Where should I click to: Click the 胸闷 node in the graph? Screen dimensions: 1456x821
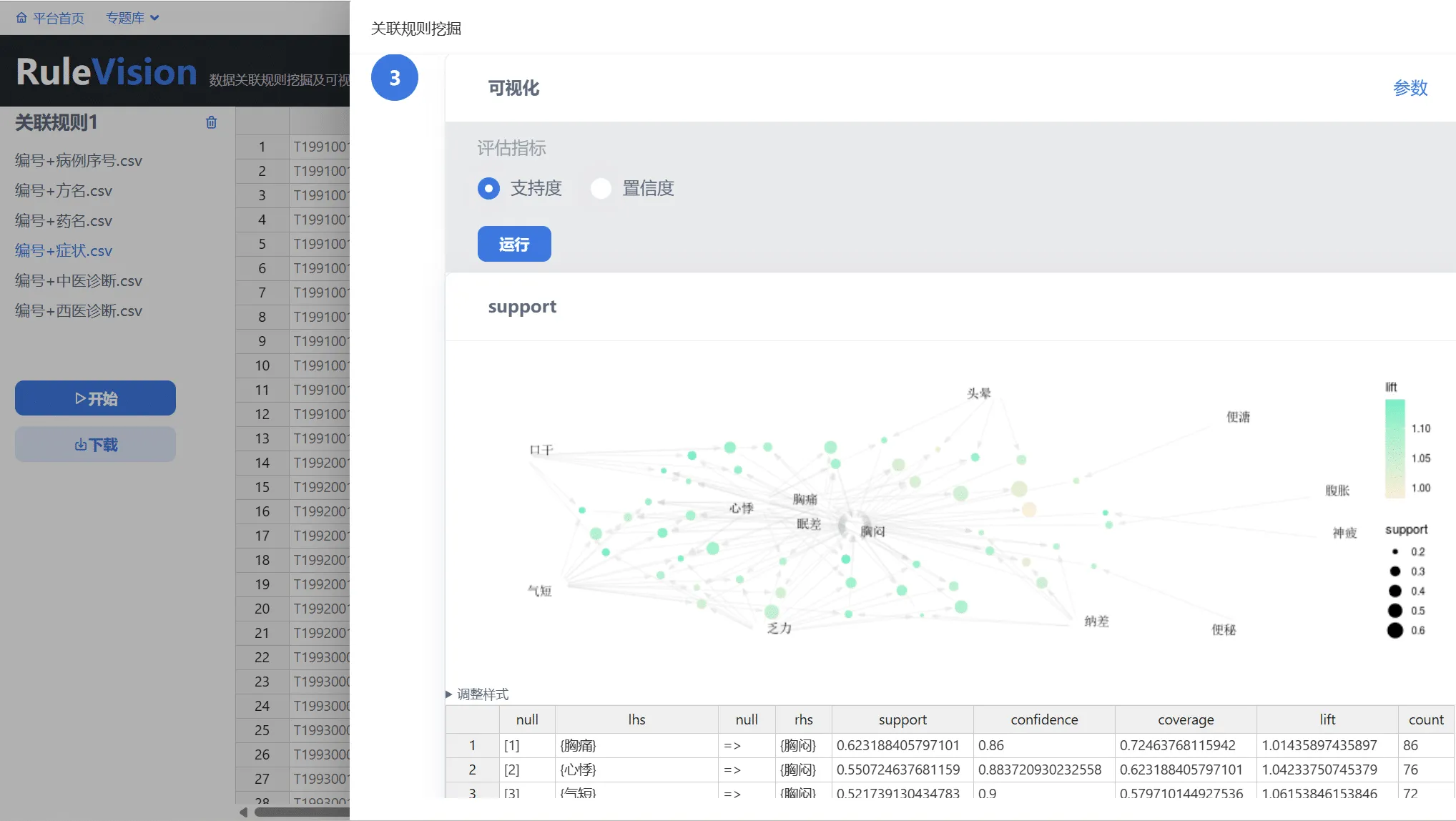pyautogui.click(x=872, y=531)
